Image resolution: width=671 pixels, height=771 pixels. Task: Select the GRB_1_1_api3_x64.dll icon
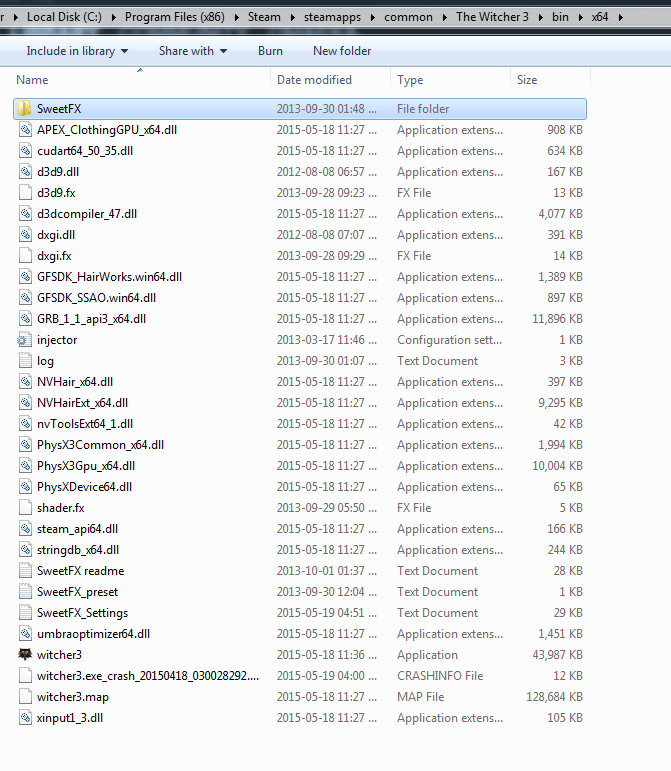coord(25,319)
